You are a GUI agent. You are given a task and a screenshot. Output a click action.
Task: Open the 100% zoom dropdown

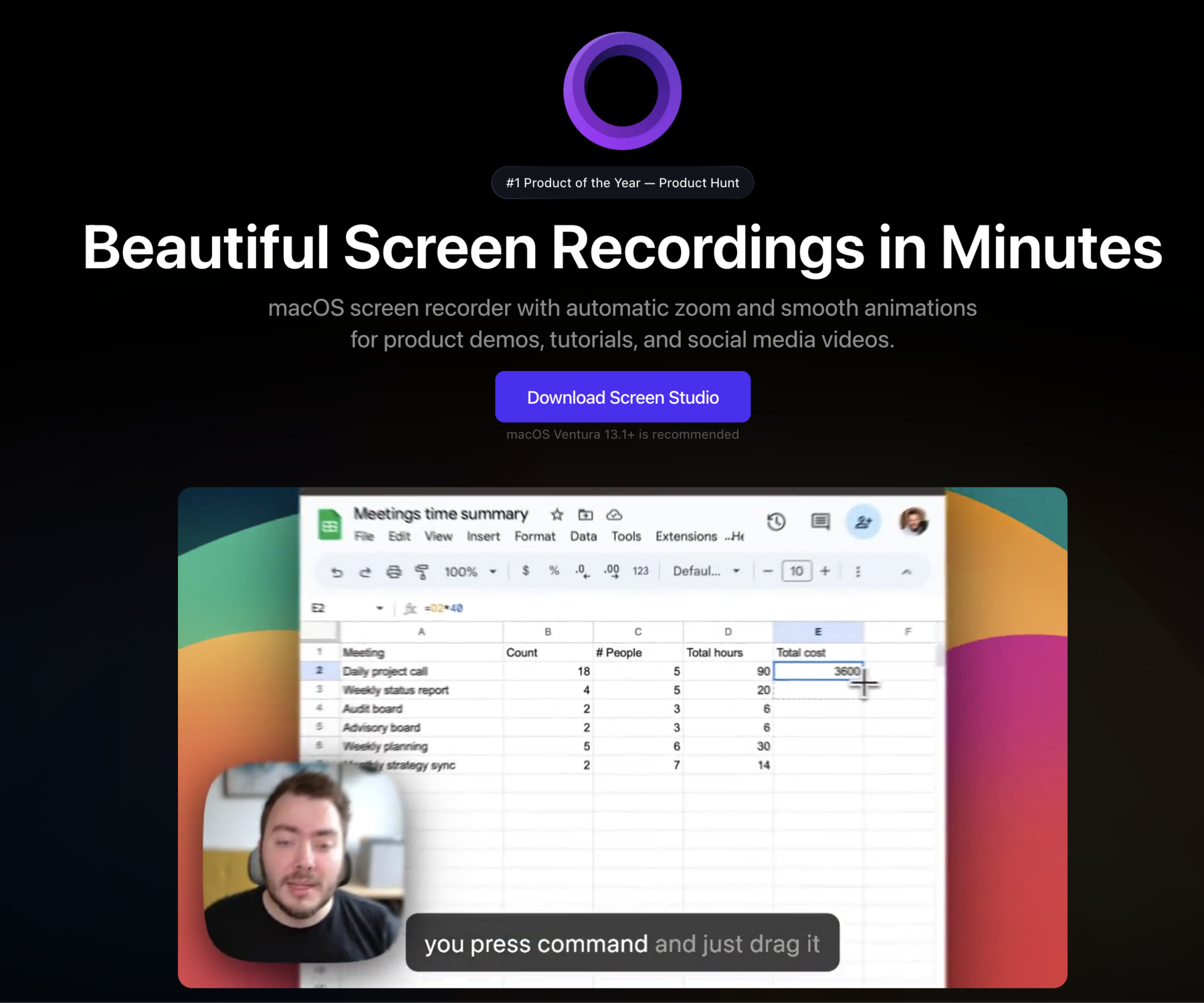tap(470, 572)
